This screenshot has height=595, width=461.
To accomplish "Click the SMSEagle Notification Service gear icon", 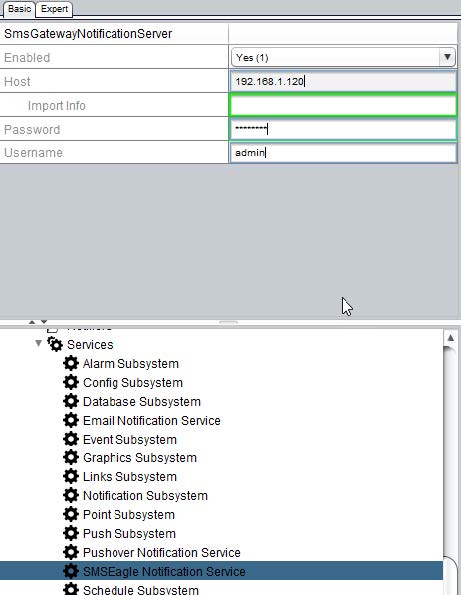I will click(x=71, y=571).
